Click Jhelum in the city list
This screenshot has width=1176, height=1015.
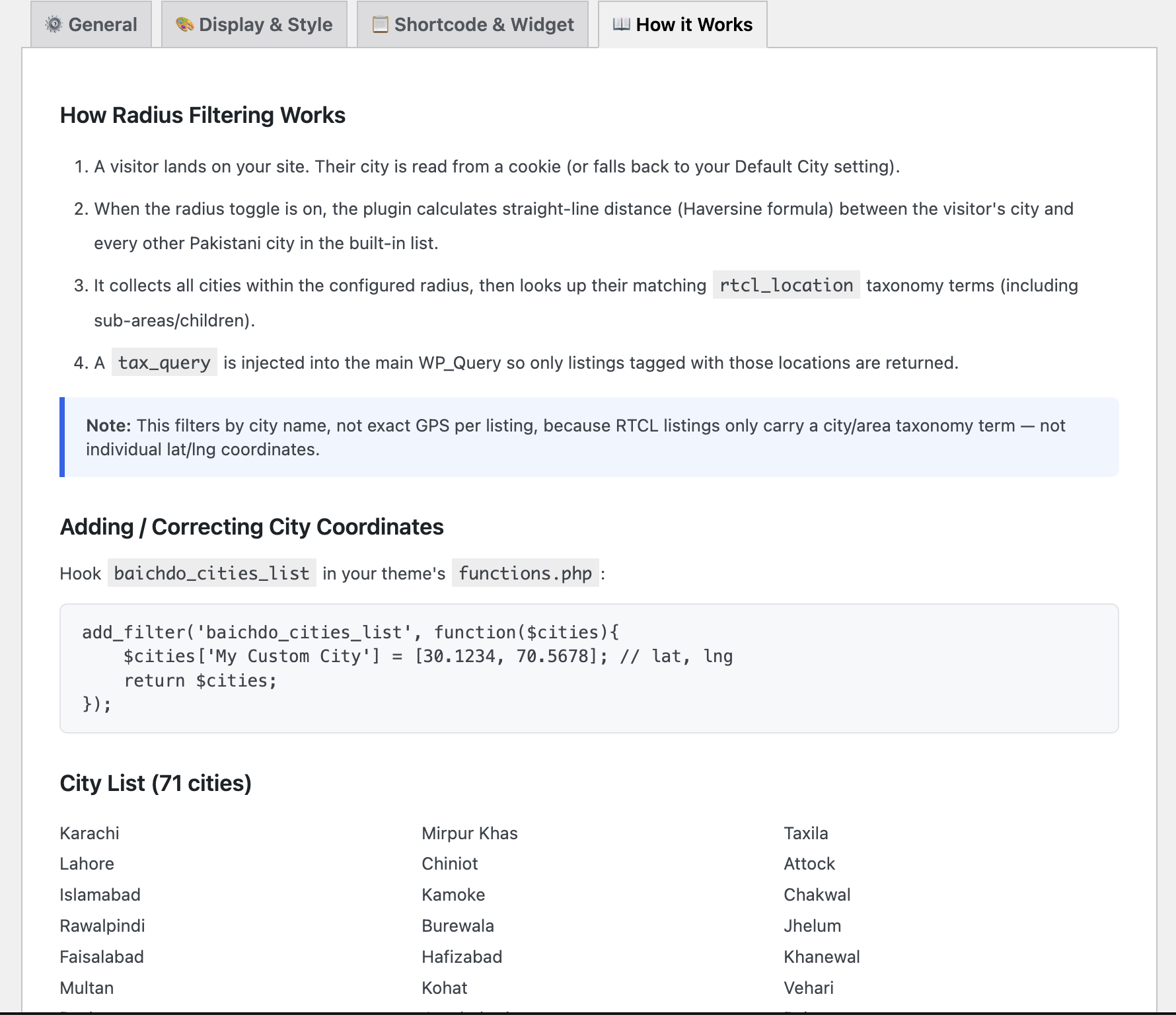[x=813, y=926]
